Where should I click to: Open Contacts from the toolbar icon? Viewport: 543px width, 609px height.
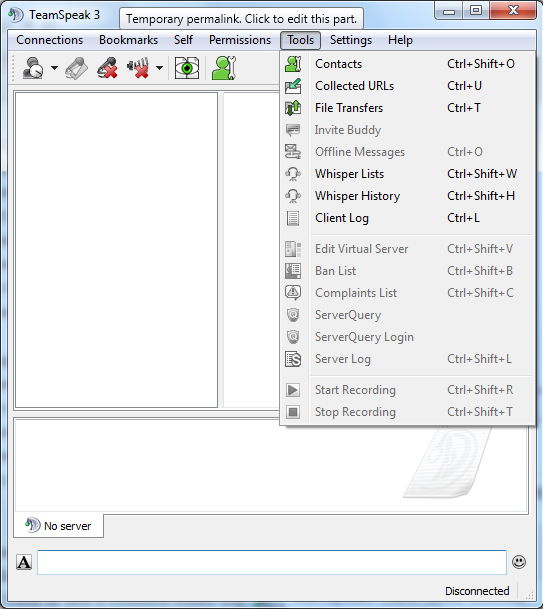pos(224,68)
